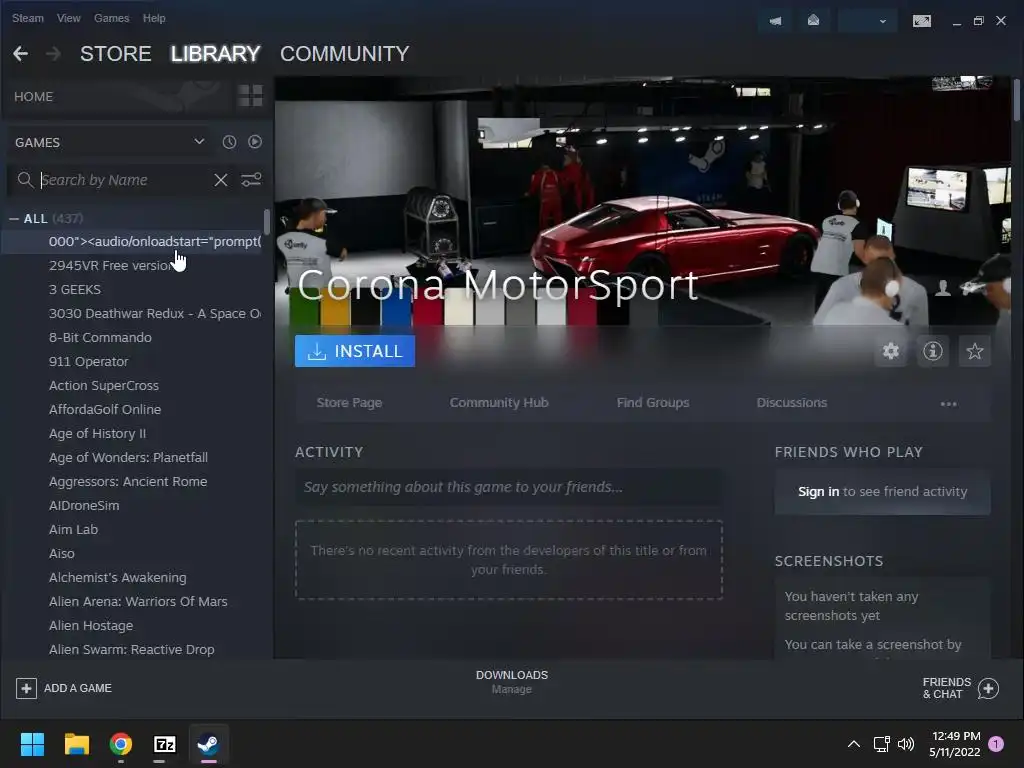Switch to the LIBRARY tab
Screen dimensions: 1024x768
point(216,54)
